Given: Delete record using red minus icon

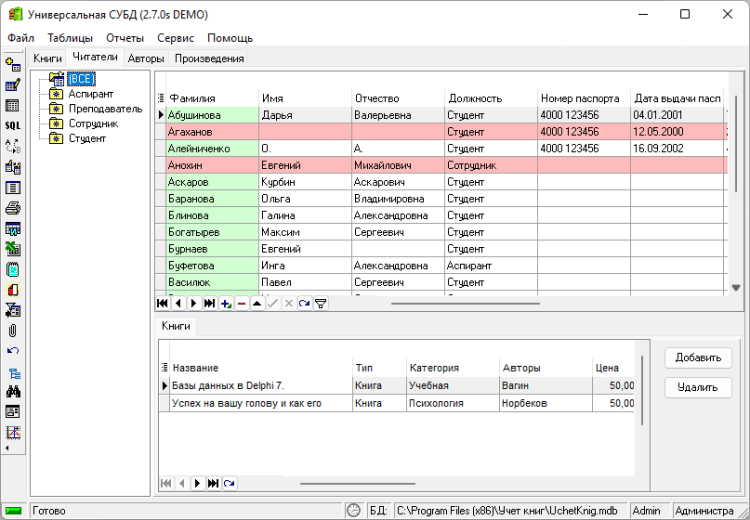Looking at the screenshot, I should 242,303.
